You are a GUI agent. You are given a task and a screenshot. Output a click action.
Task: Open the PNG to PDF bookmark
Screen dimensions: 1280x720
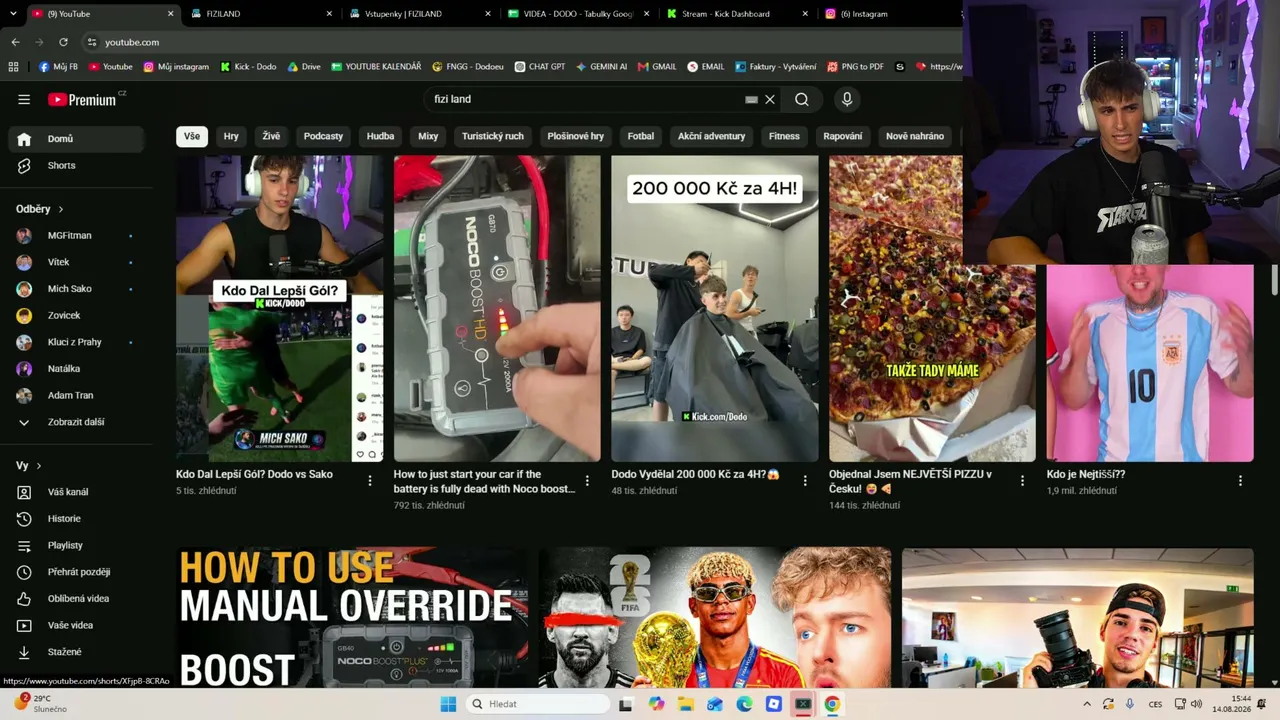[x=855, y=67]
